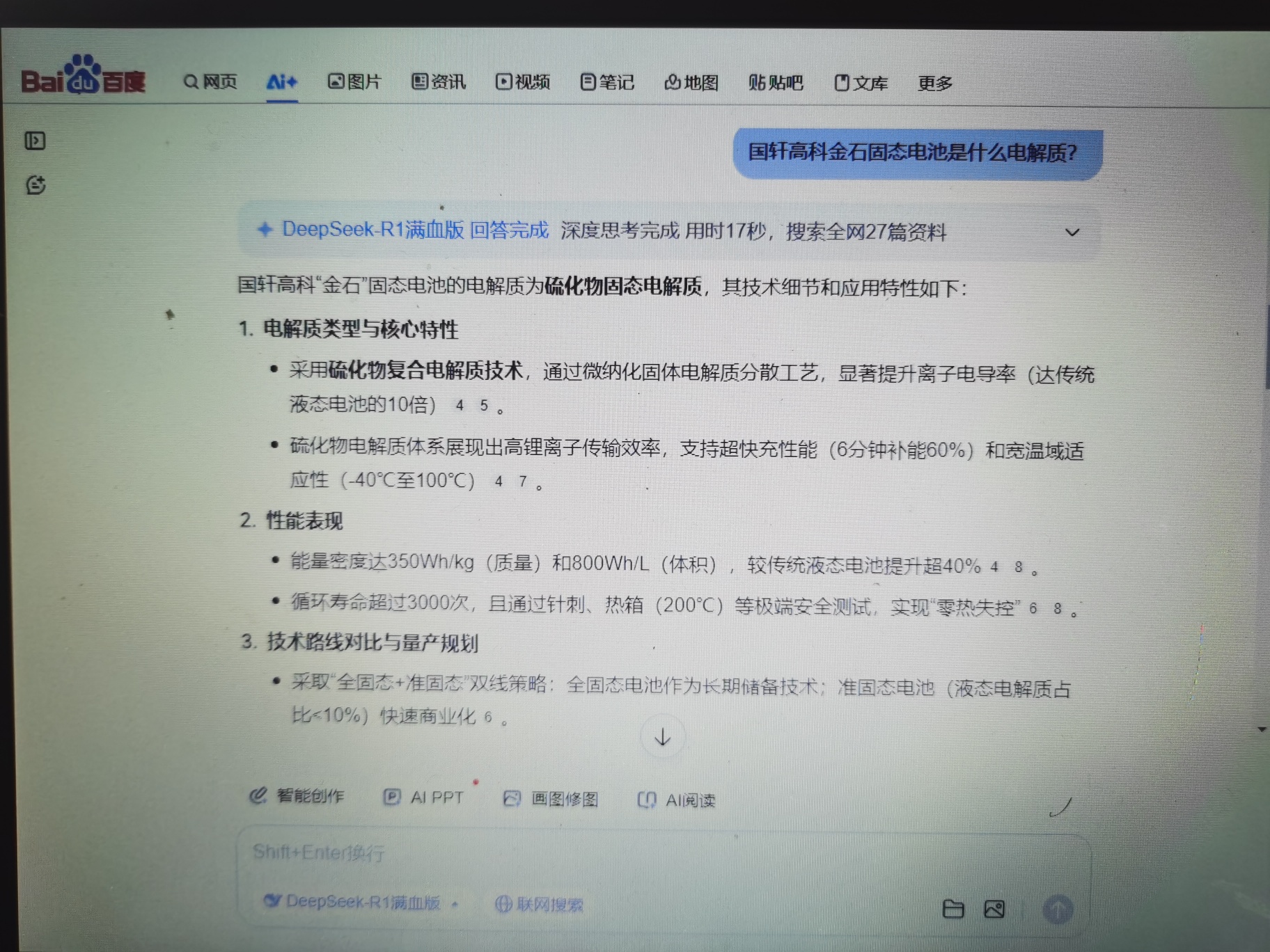Image resolution: width=1270 pixels, height=952 pixels.
Task: Click the scroll-to-bottom arrow button
Action: pos(662,737)
